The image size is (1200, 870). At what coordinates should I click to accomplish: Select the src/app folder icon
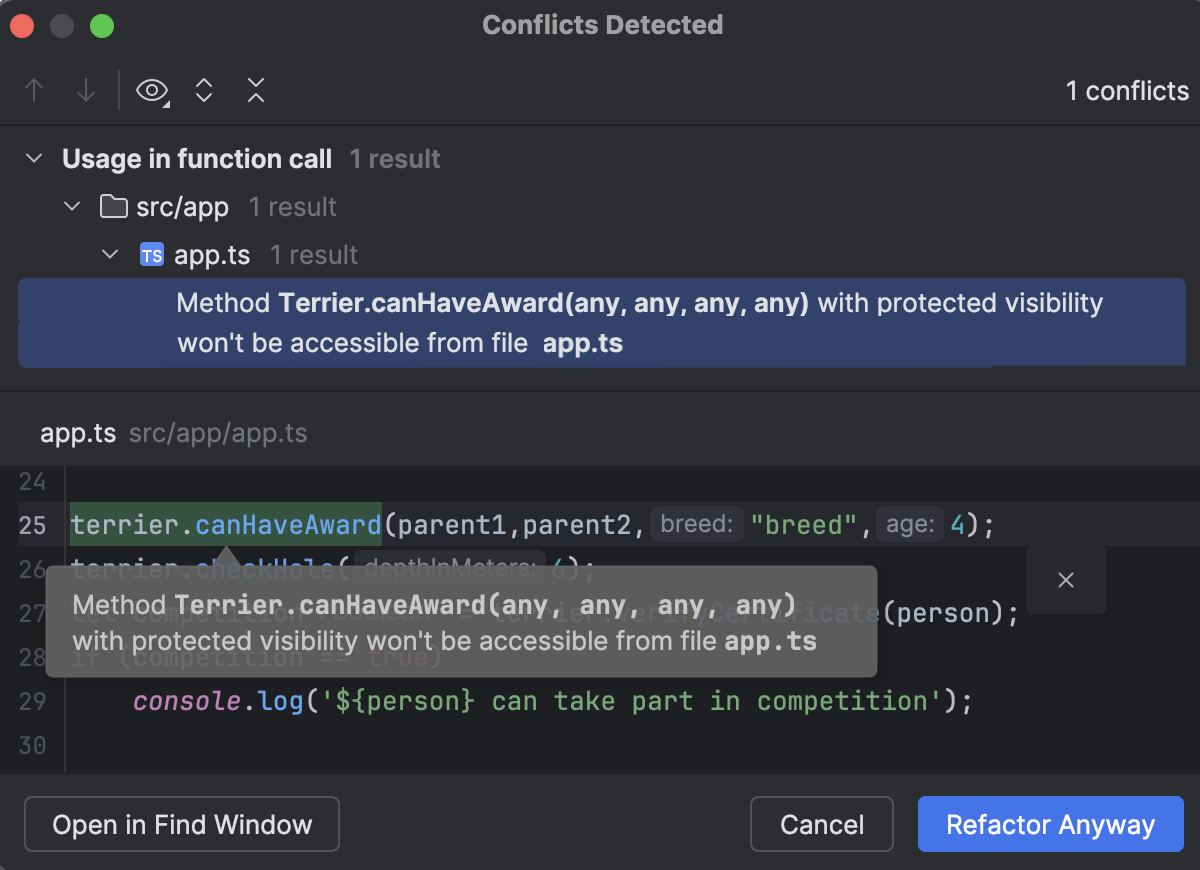pyautogui.click(x=113, y=207)
